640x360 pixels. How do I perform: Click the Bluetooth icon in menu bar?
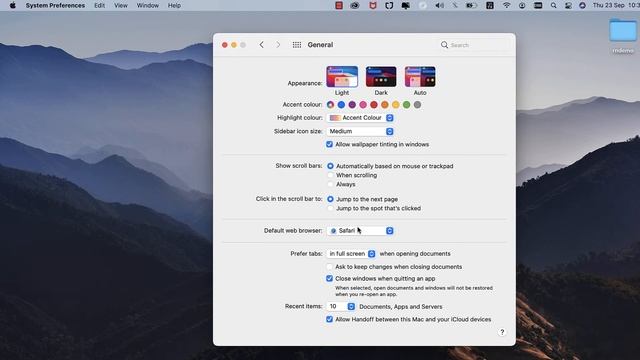pos(455,5)
